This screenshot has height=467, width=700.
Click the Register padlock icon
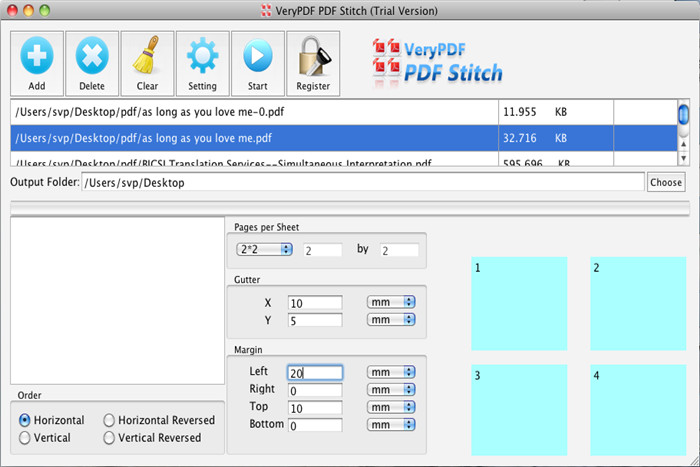coord(313,56)
